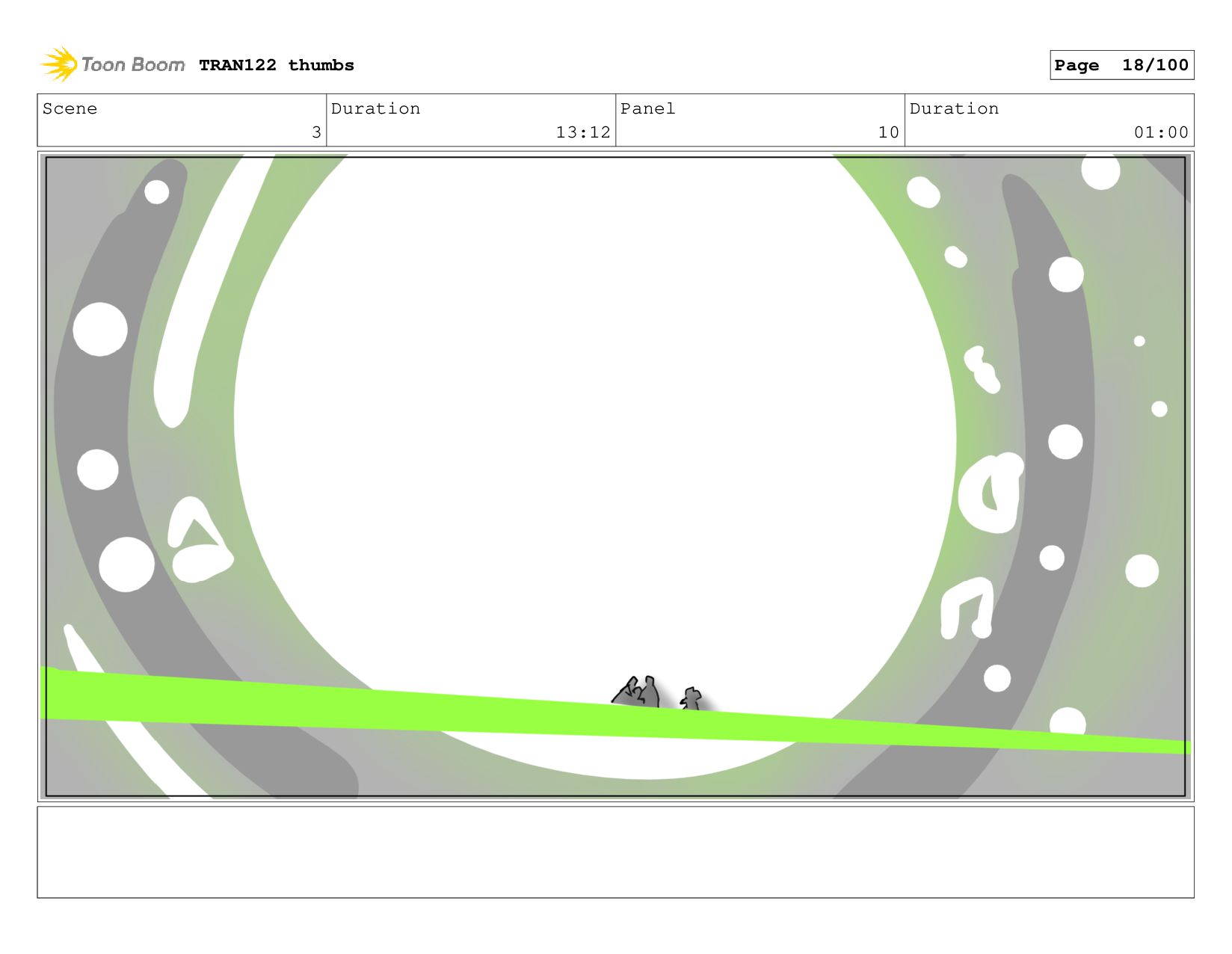Select the panel number 10

click(888, 132)
